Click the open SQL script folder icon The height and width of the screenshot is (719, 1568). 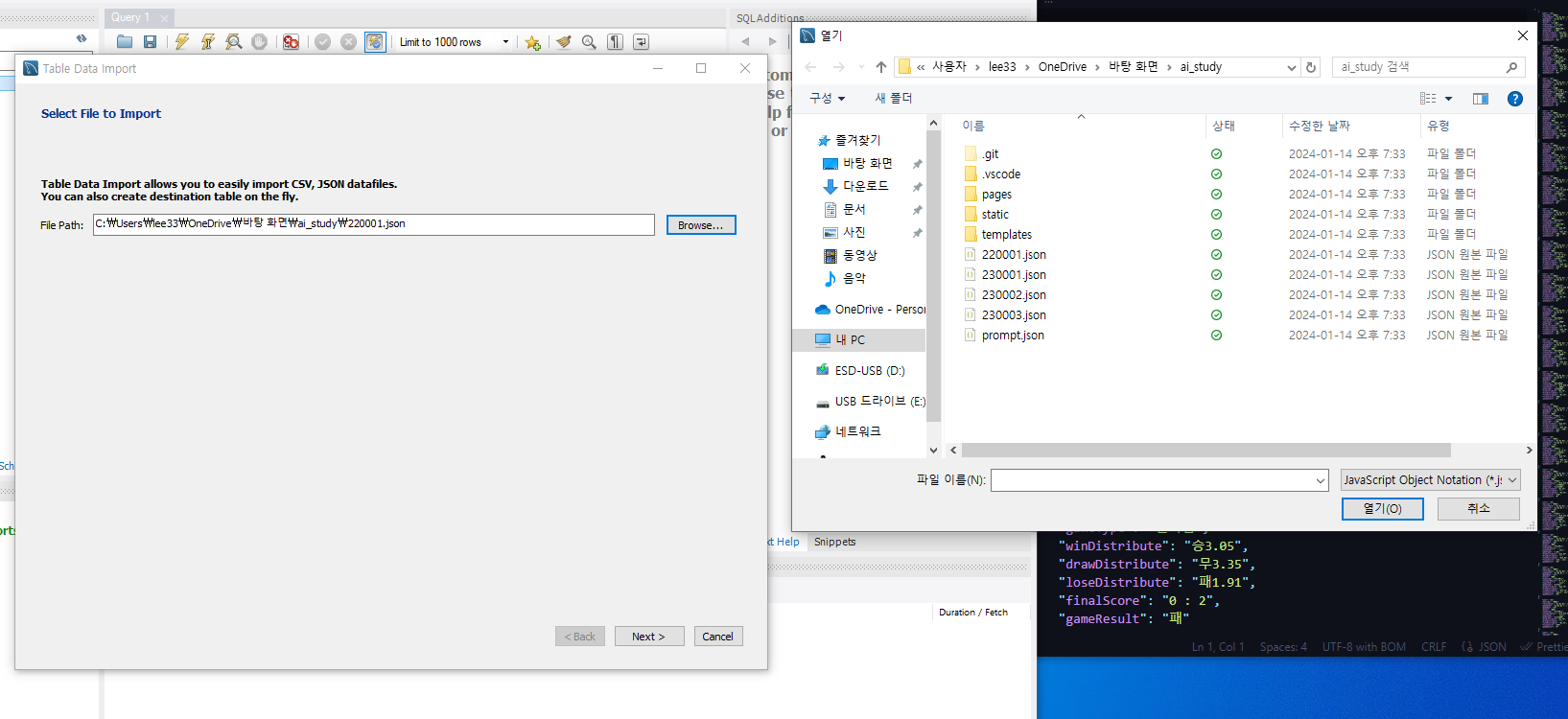[x=125, y=41]
